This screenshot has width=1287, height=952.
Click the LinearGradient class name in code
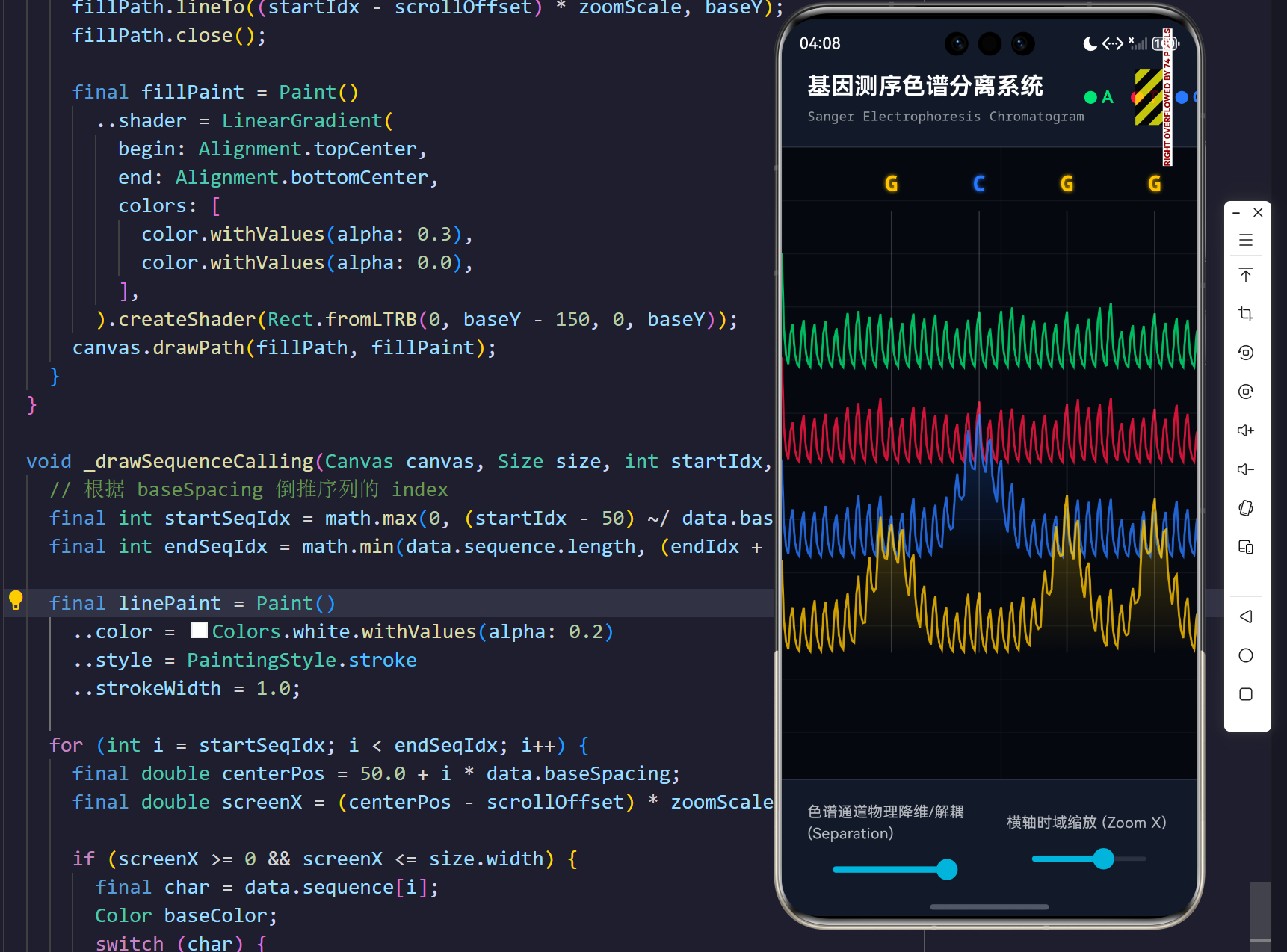pyautogui.click(x=302, y=120)
